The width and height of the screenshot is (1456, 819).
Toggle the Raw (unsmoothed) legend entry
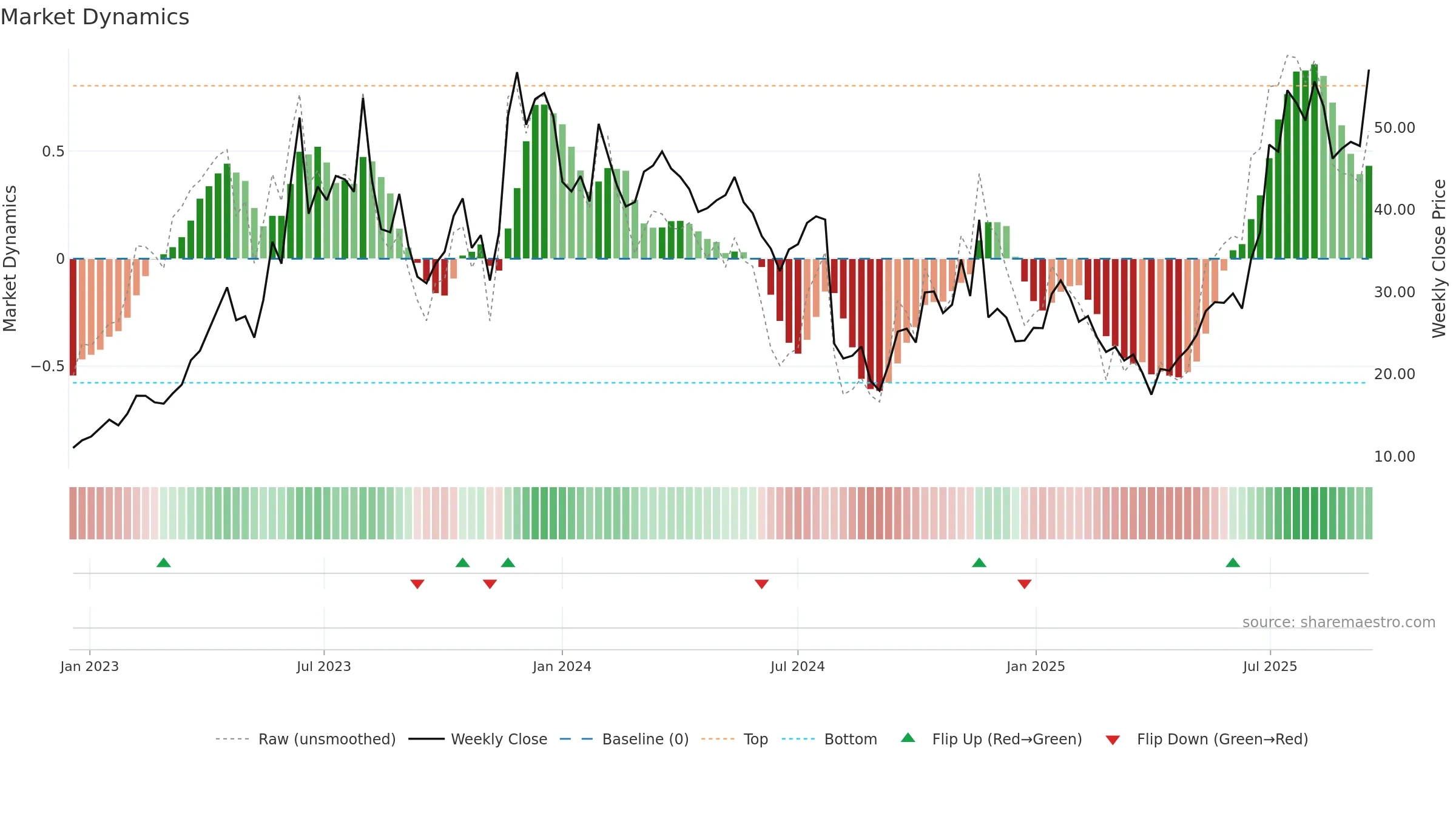click(305, 739)
